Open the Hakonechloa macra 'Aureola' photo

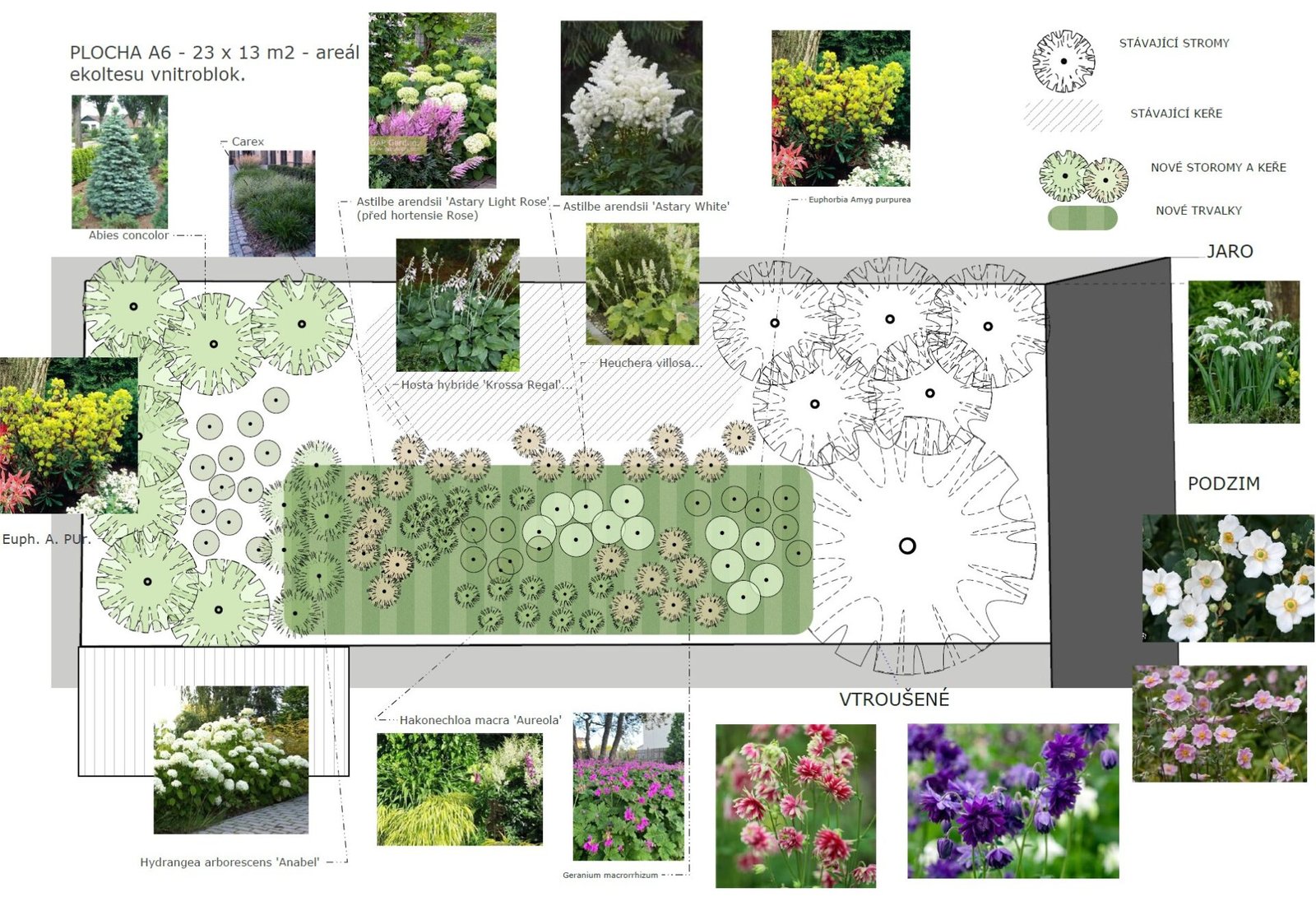[x=459, y=789]
